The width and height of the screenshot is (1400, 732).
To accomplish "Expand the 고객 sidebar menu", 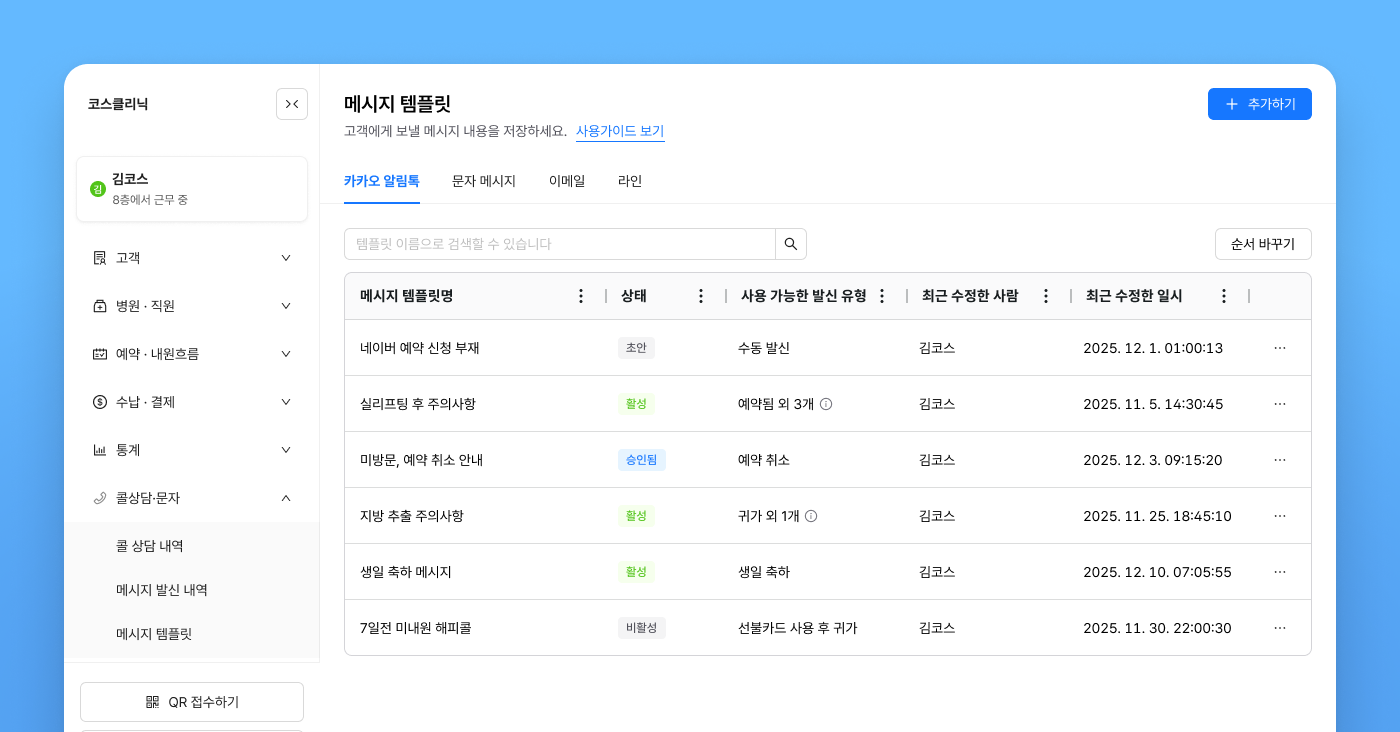I will (x=192, y=258).
